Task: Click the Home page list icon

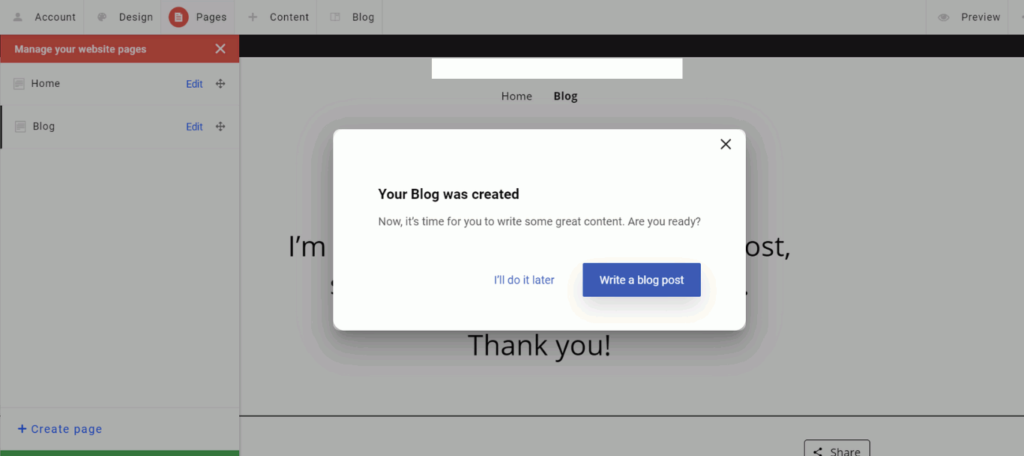Action: 19,84
